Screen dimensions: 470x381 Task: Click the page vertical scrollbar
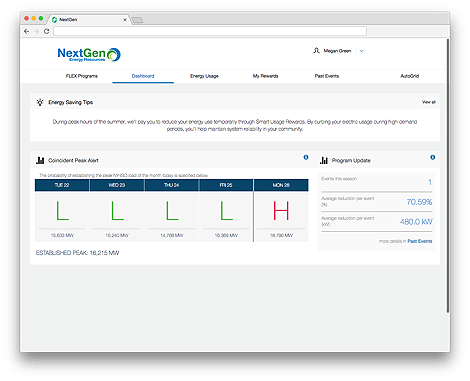click(x=448, y=176)
